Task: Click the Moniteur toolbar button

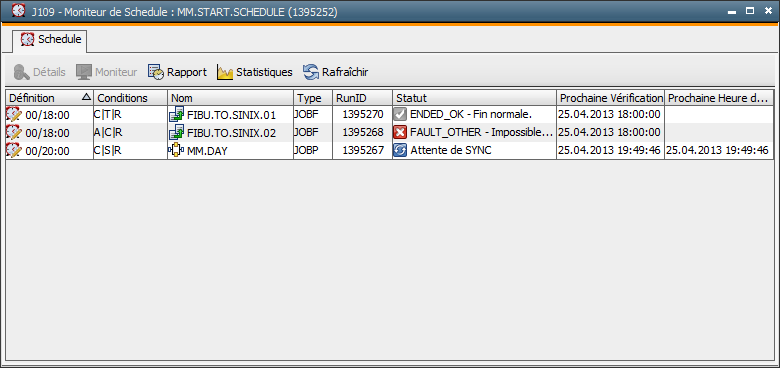Action: [x=106, y=72]
